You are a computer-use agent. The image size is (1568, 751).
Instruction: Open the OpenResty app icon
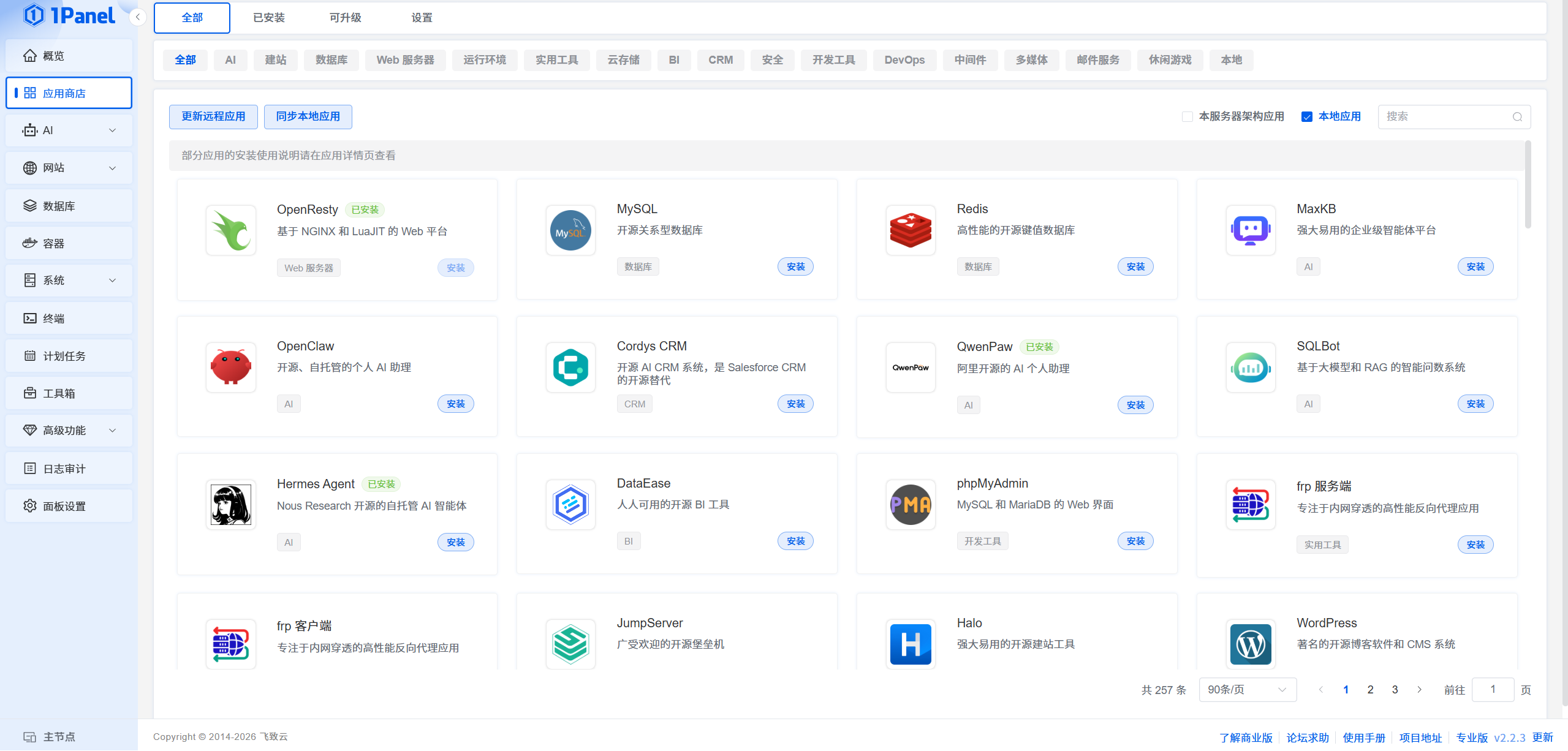pyautogui.click(x=231, y=230)
